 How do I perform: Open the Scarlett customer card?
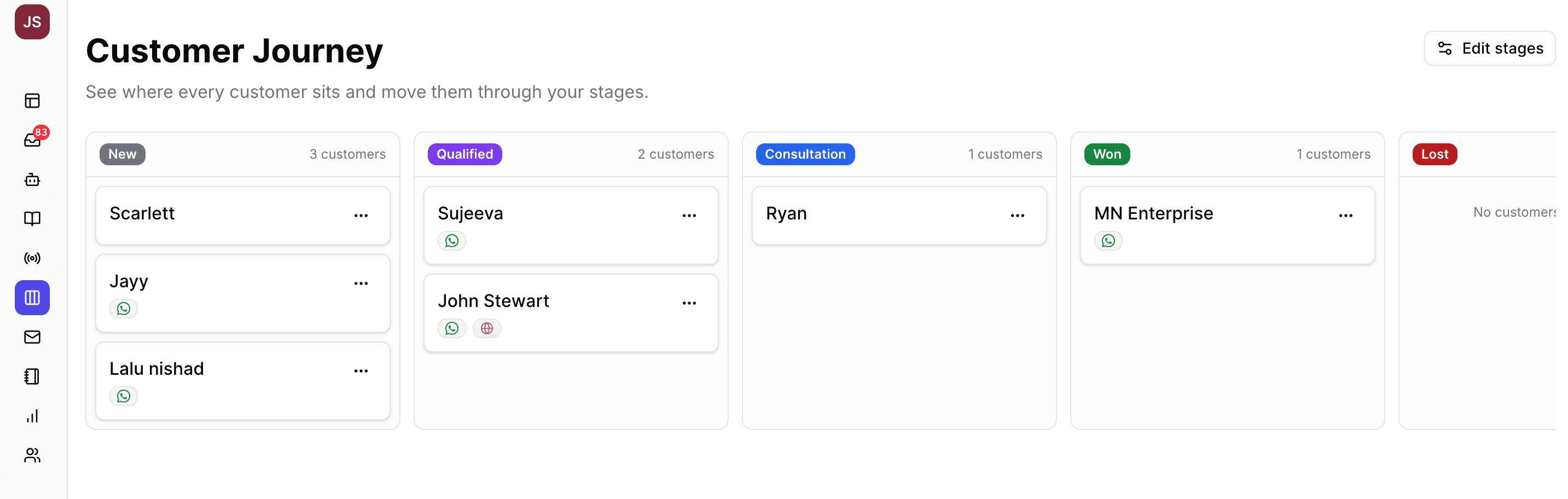[243, 216]
